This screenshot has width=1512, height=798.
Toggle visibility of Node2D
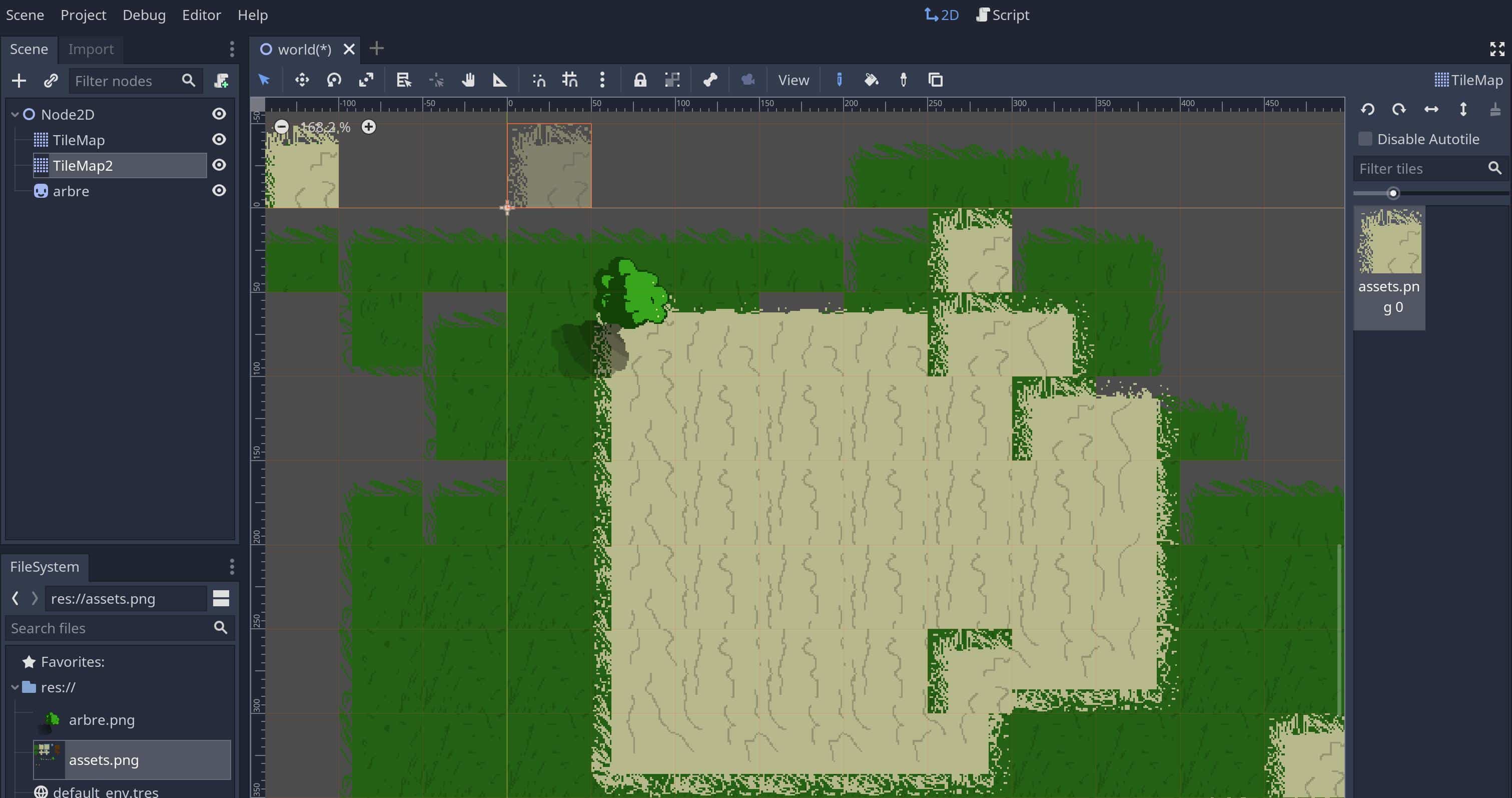coord(219,114)
